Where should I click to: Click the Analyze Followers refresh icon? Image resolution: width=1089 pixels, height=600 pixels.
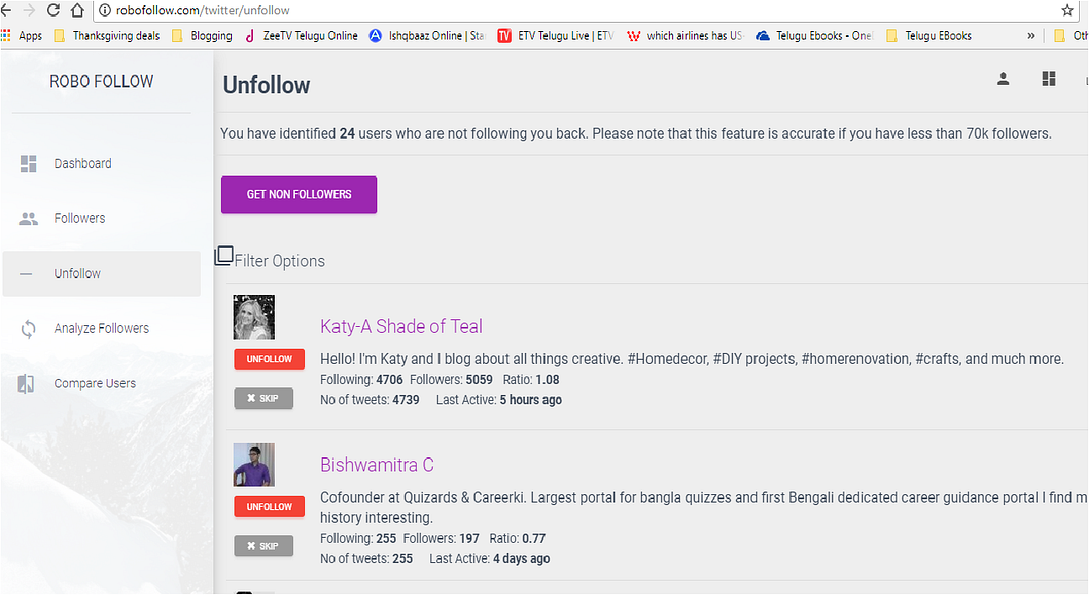pos(28,328)
